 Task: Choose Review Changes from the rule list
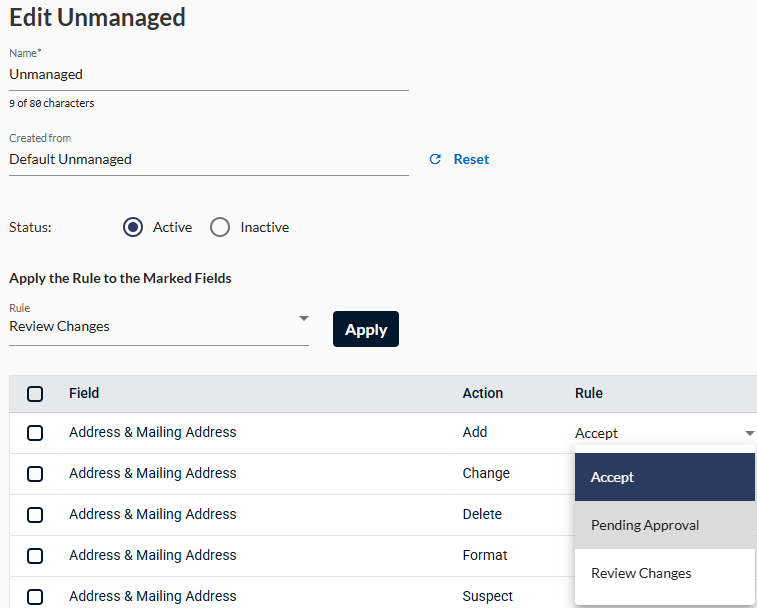coord(665,573)
